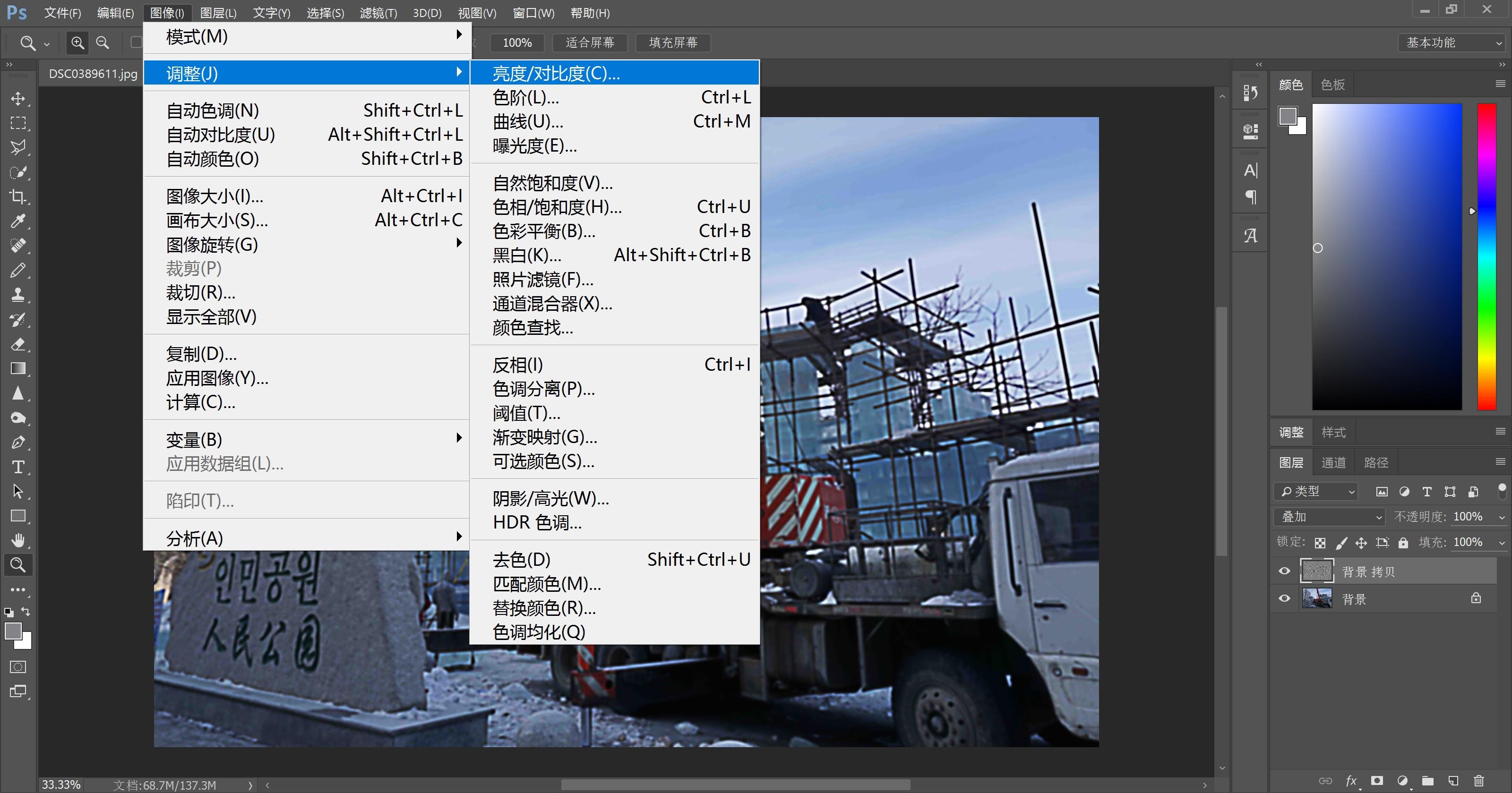1512x793 pixels.
Task: Add layer style via fx icon
Action: click(1351, 781)
